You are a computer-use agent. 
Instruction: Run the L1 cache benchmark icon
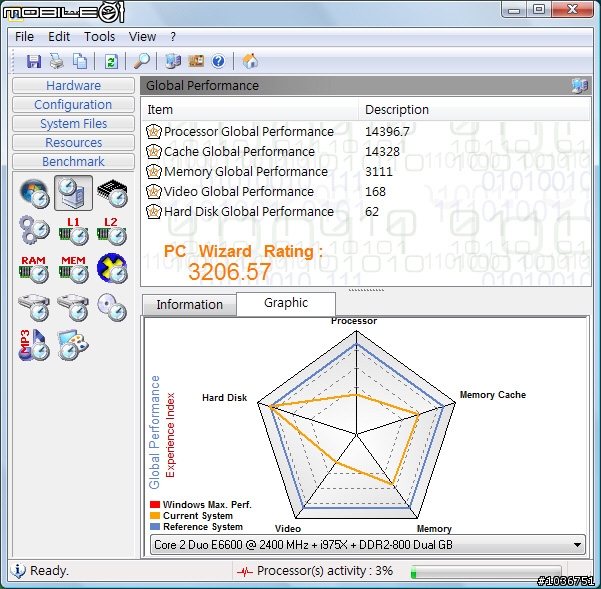point(73,231)
